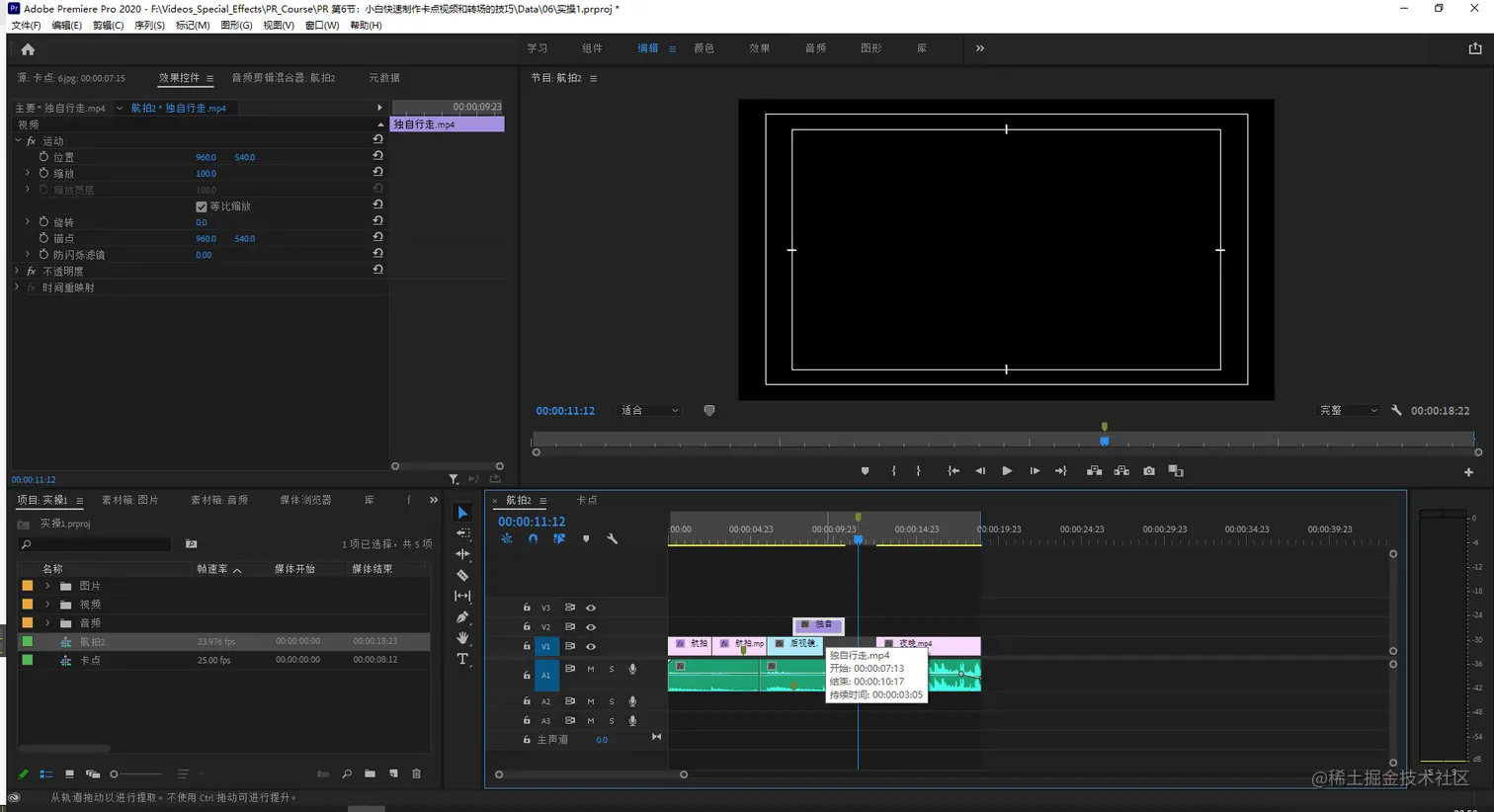Select the Hand tool
1494x812 pixels.
click(462, 638)
